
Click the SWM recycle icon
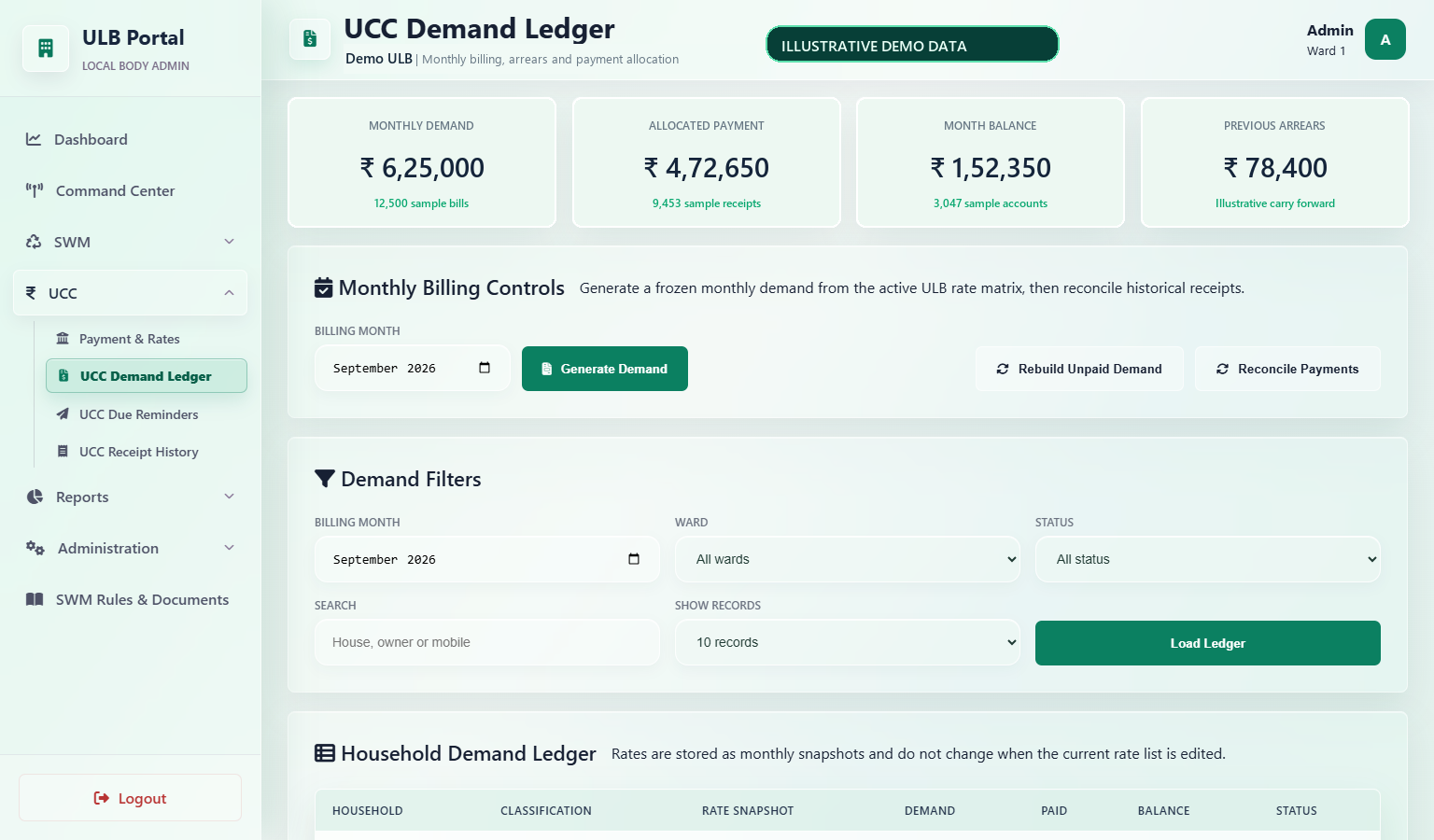34,242
